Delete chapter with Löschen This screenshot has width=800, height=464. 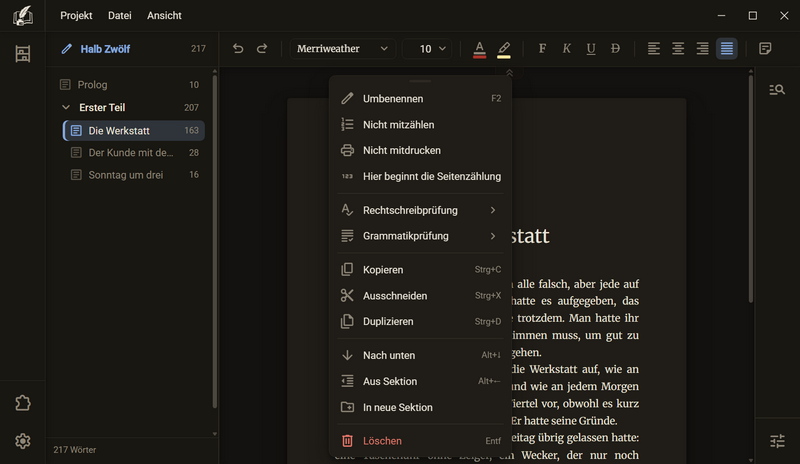420,441
